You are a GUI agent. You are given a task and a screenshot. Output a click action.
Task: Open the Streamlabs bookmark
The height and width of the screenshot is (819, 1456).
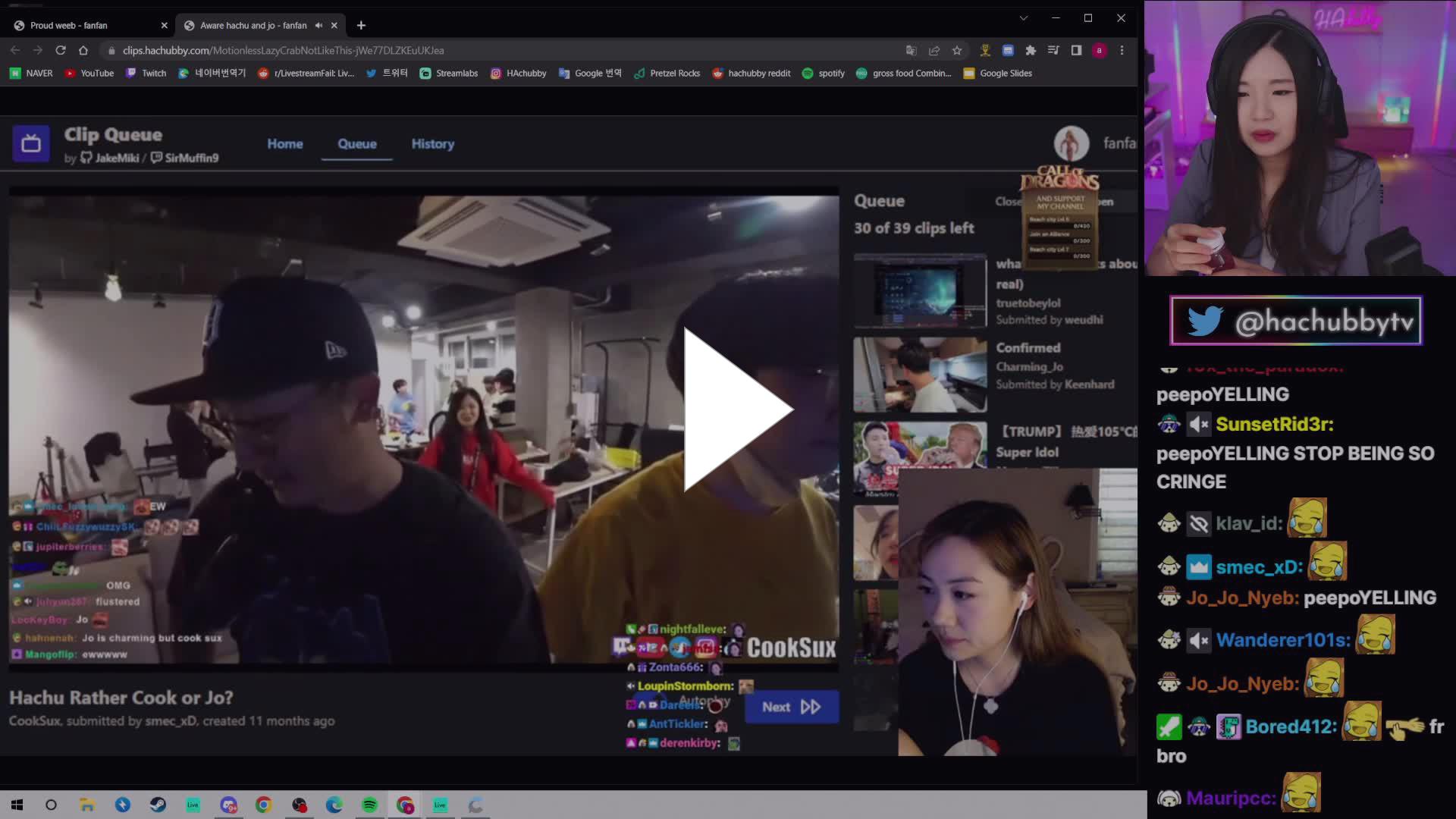click(448, 73)
